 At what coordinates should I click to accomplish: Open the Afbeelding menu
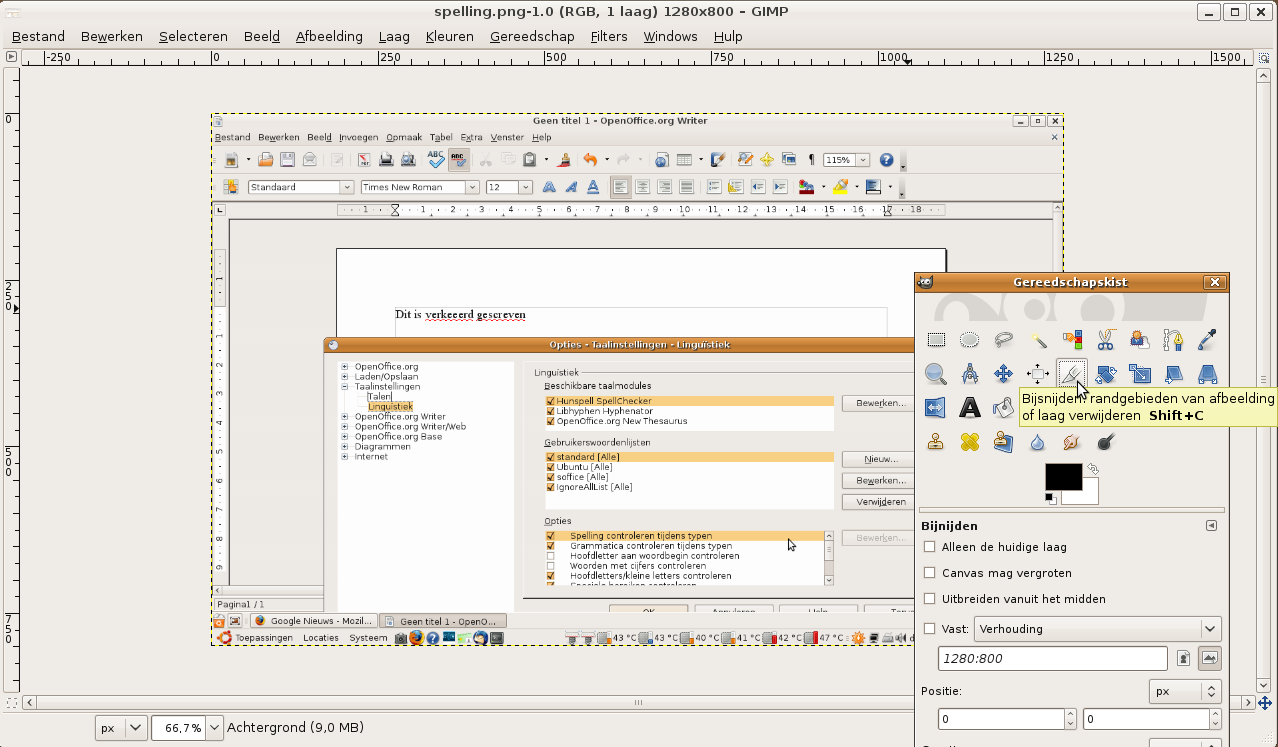coord(329,36)
